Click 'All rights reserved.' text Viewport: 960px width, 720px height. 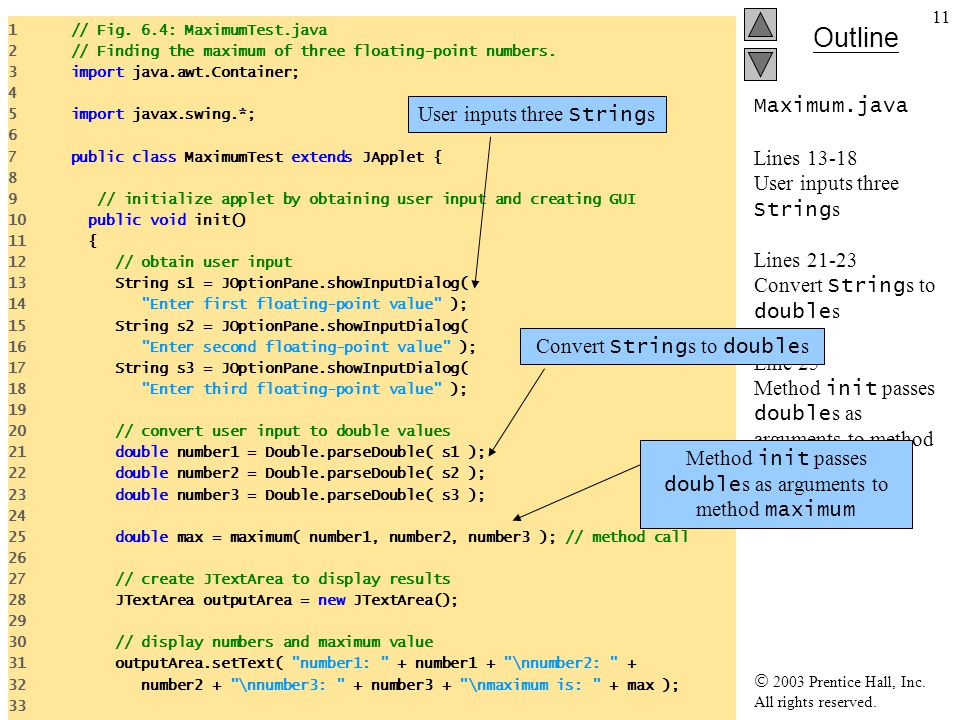point(814,702)
